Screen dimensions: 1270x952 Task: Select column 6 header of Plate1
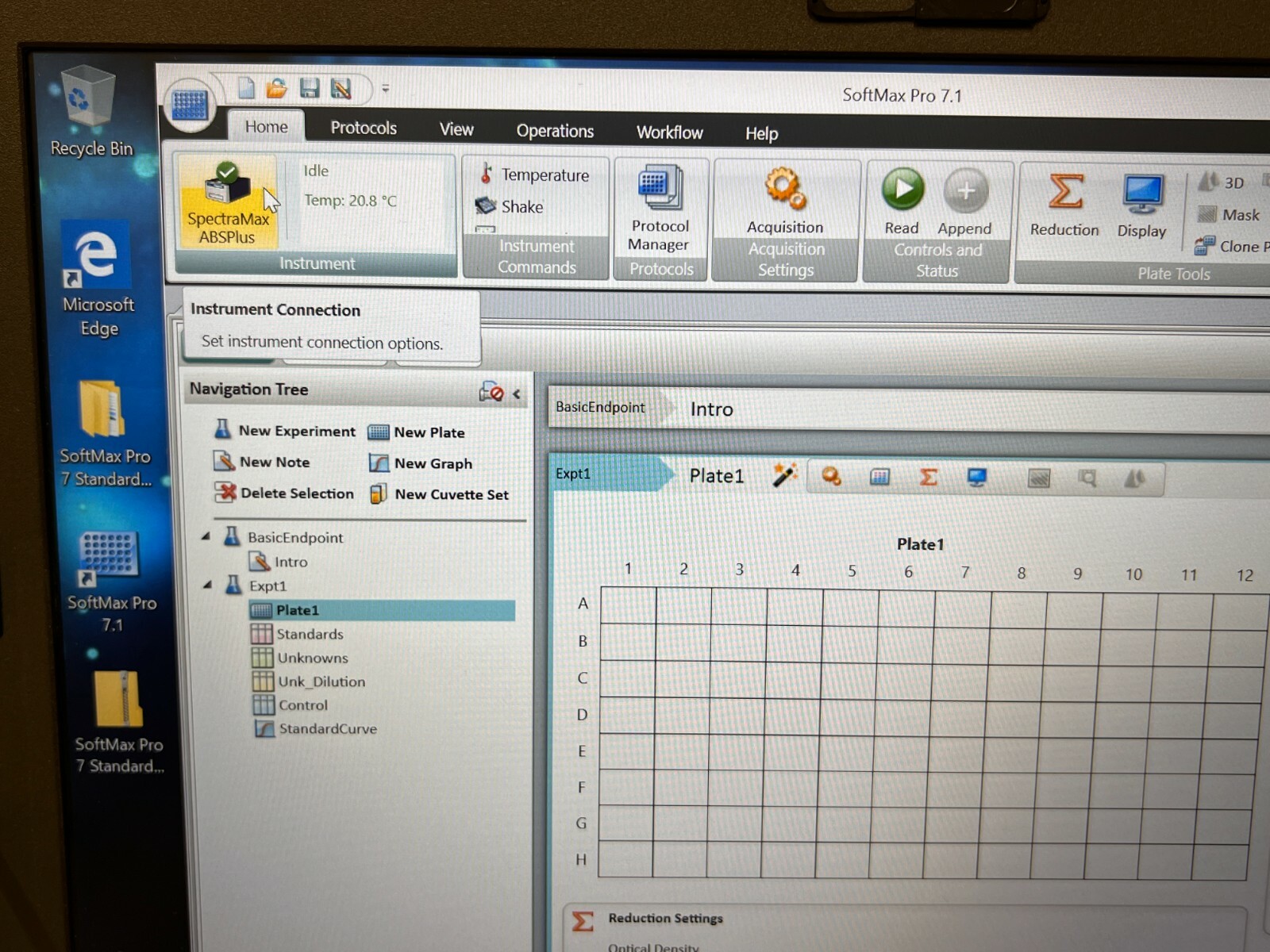(x=908, y=571)
